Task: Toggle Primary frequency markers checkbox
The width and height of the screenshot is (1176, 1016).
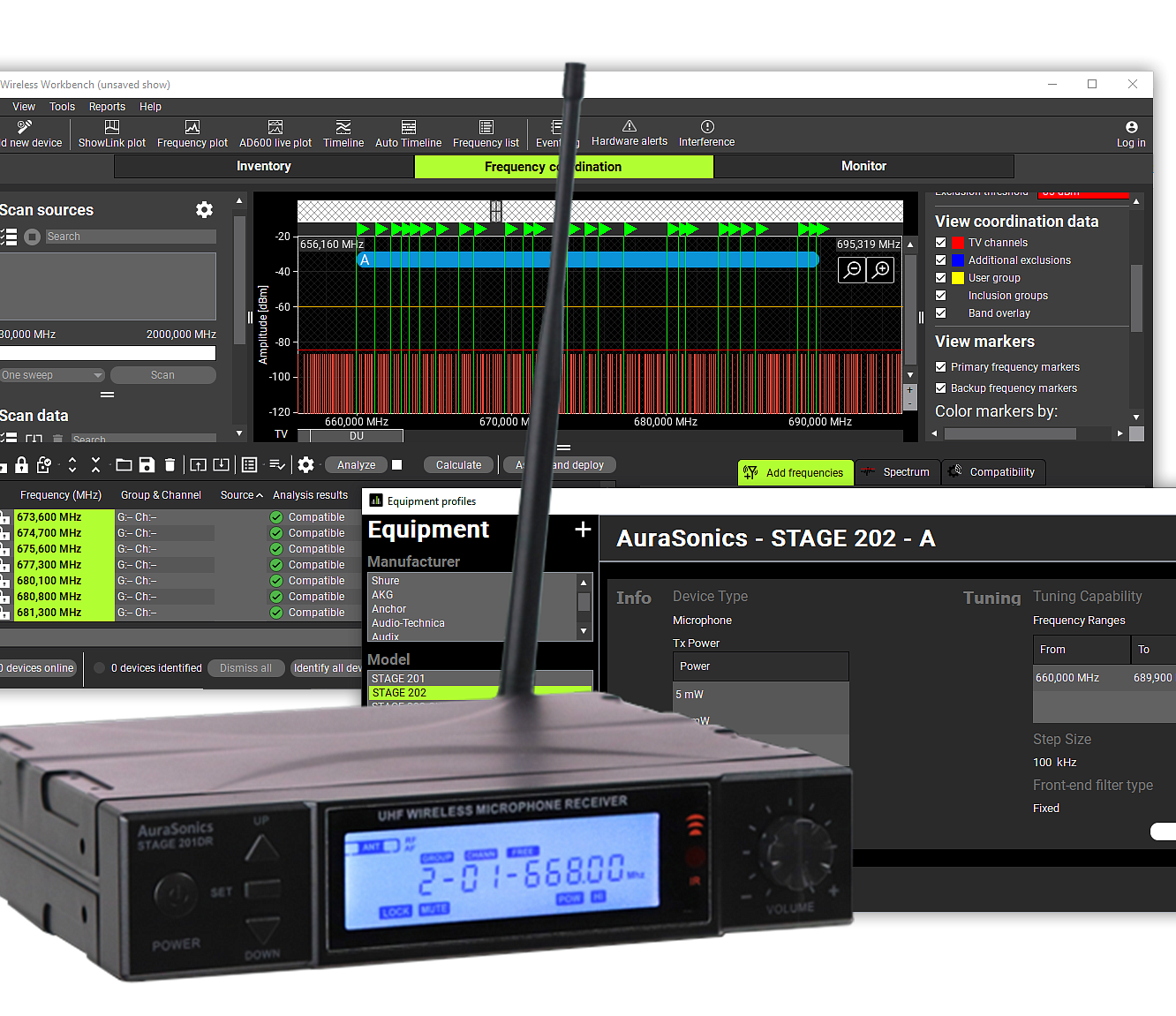Action: (941, 366)
